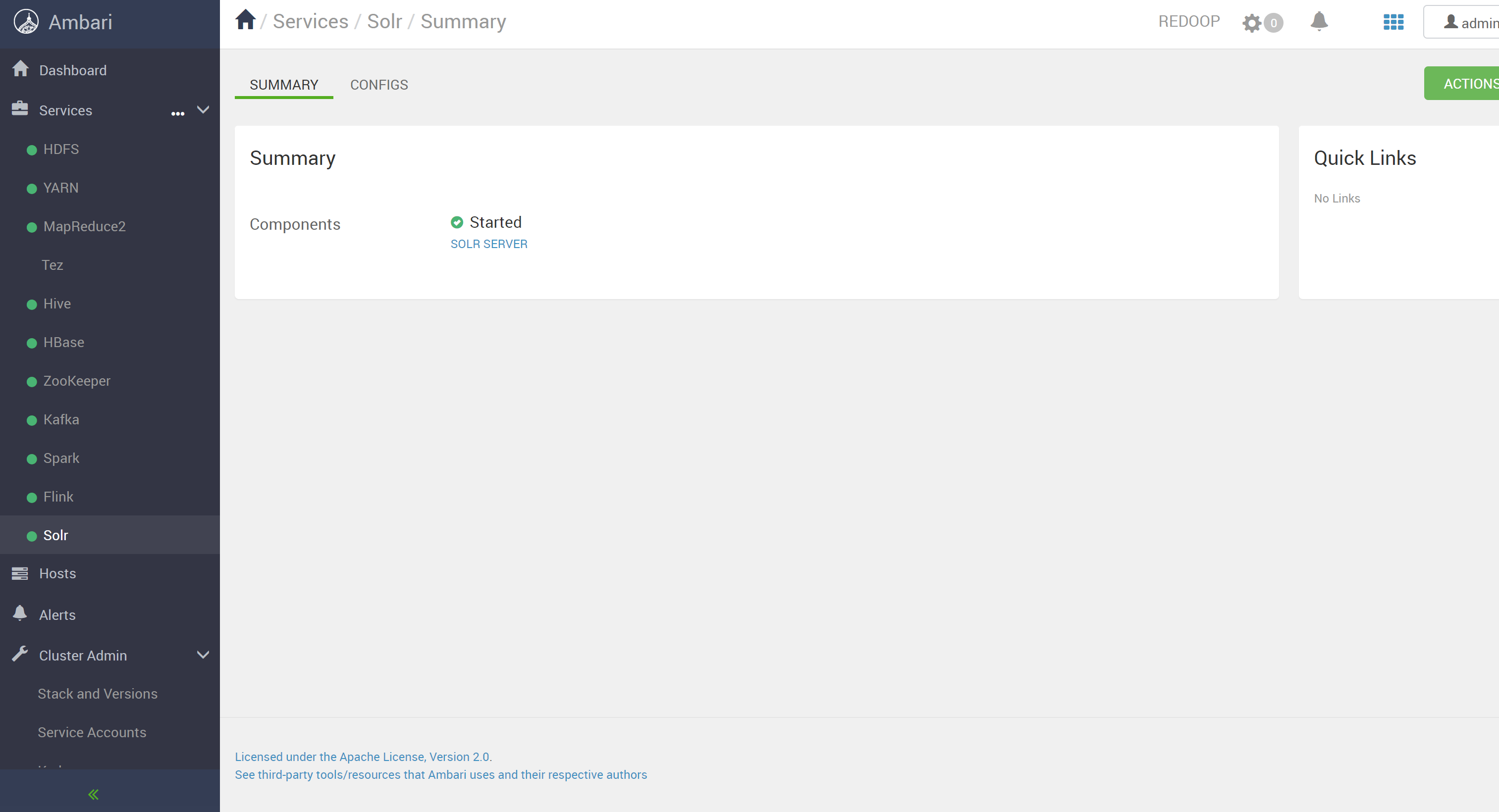Viewport: 1499px width, 812px height.
Task: Click the Cluster Admin wrench icon
Action: (x=20, y=654)
